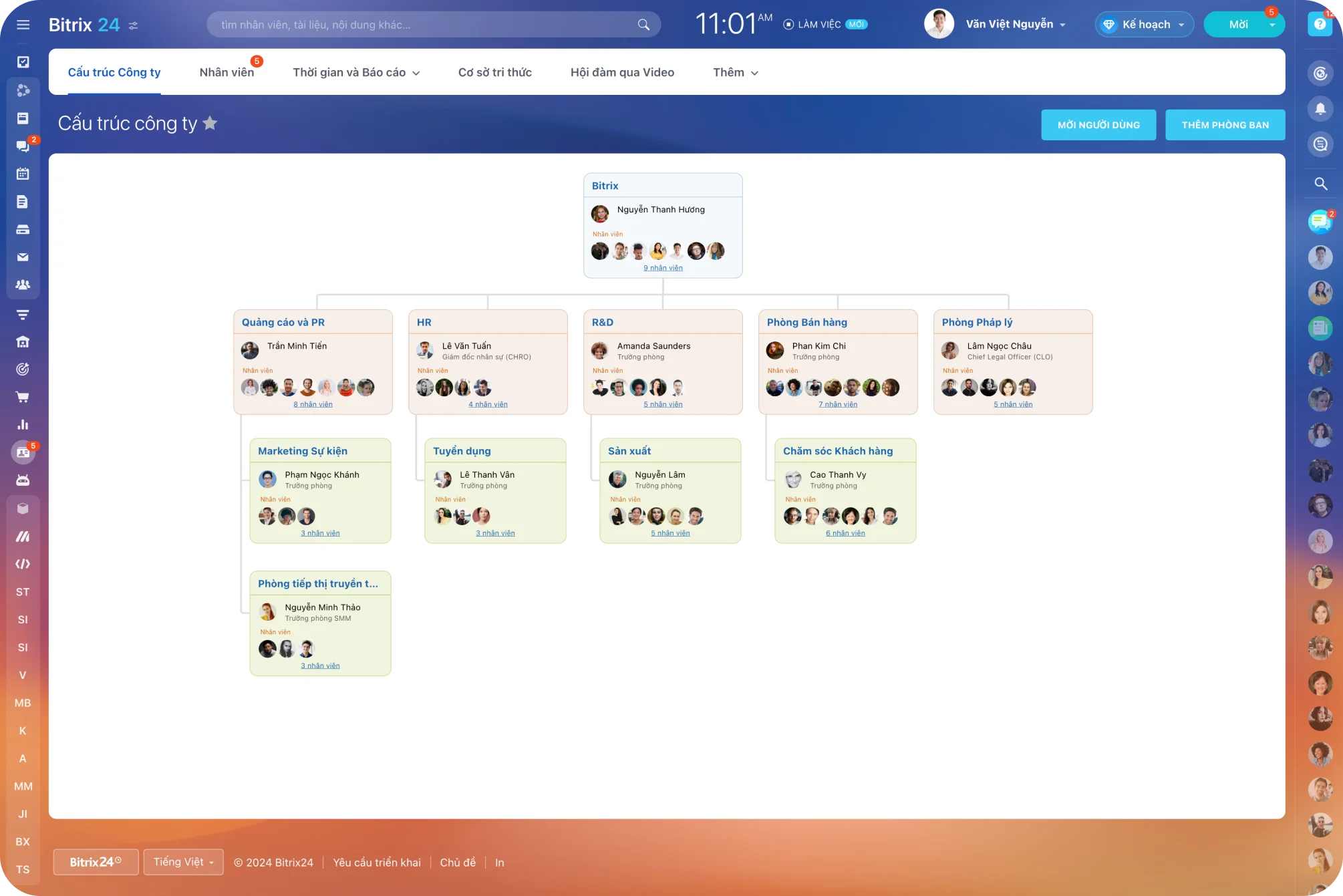1343x896 pixels.
Task: Open the Cơ sở tri thức tab
Action: coord(494,73)
